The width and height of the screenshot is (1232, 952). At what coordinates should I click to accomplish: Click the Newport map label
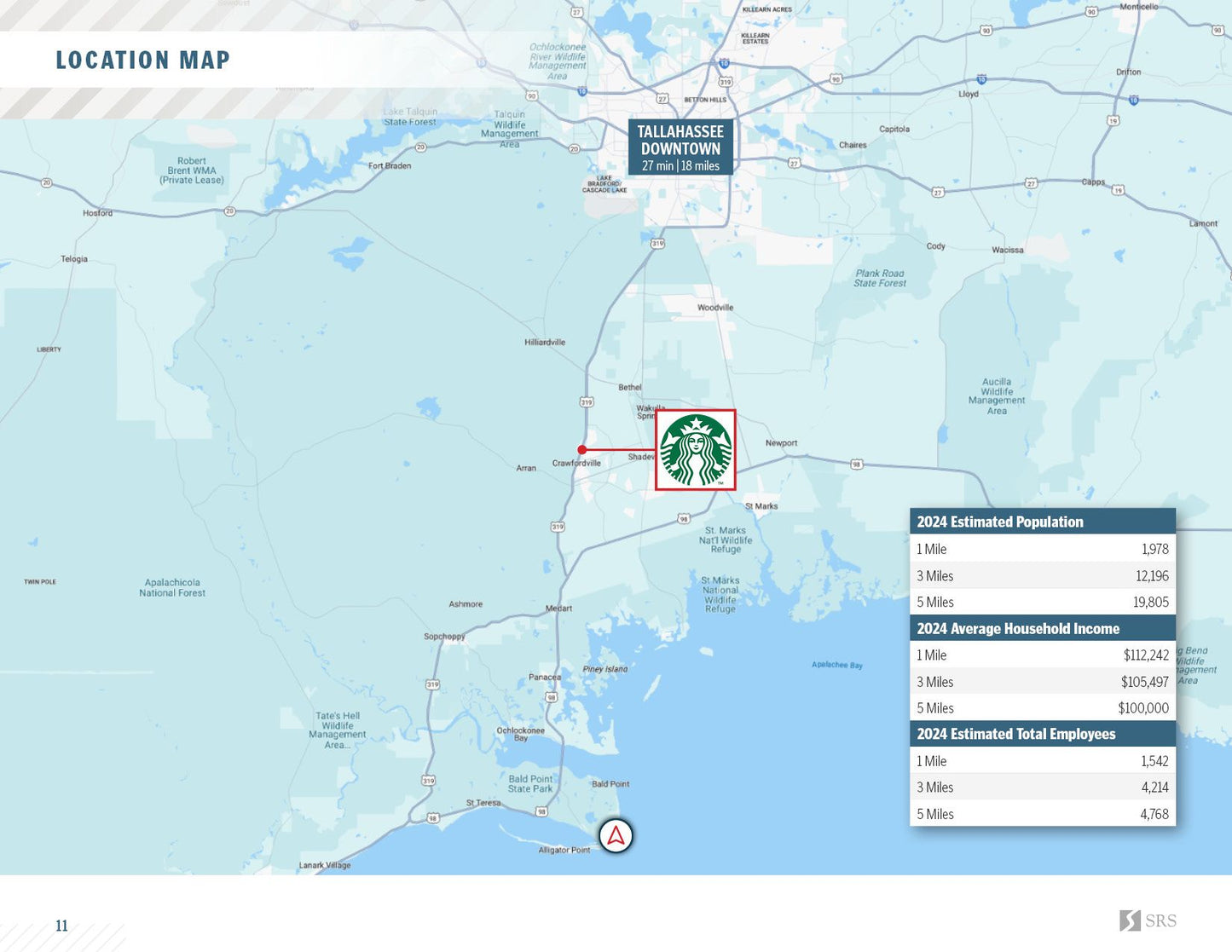[781, 443]
